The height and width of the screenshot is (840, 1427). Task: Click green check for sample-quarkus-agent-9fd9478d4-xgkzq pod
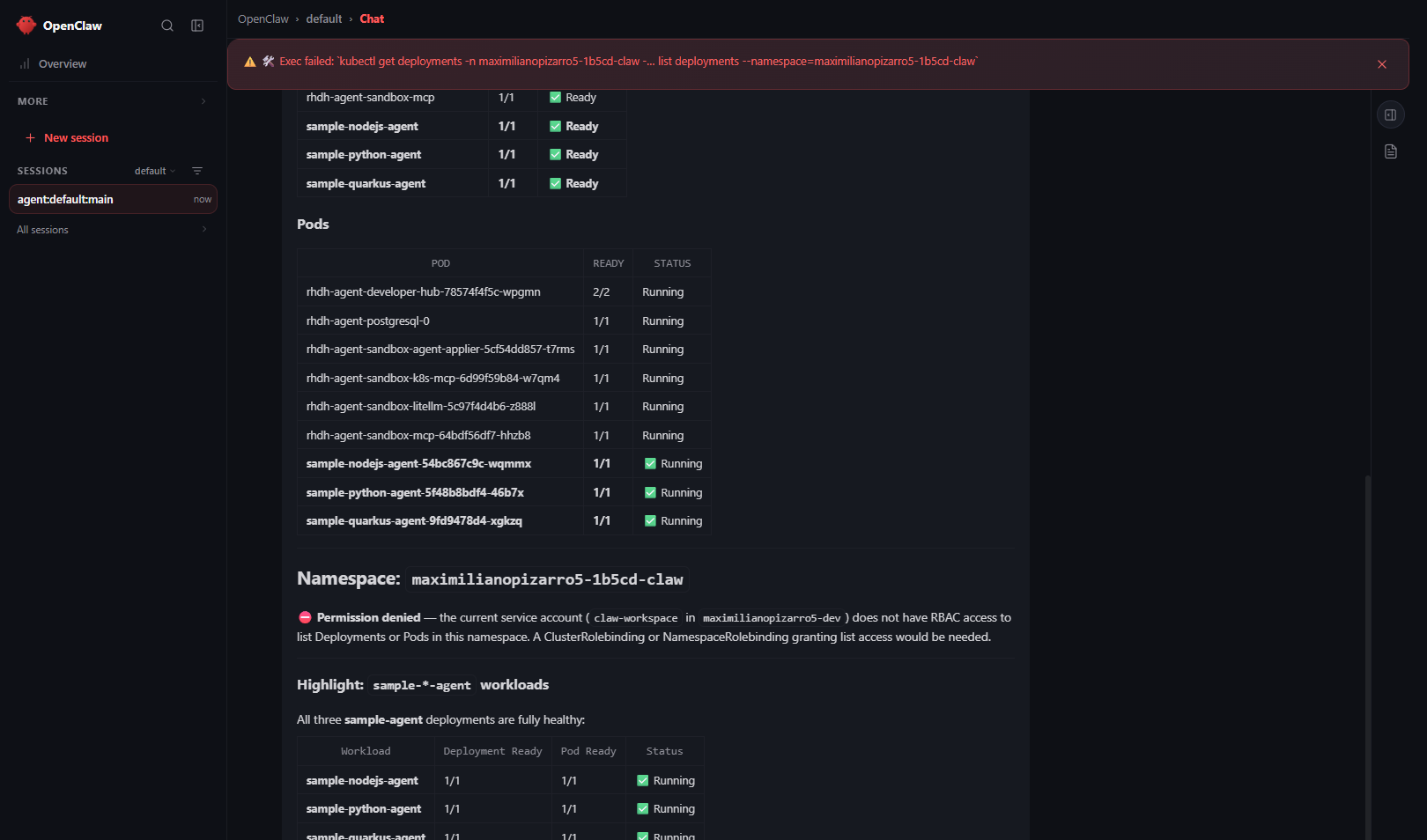(x=650, y=520)
